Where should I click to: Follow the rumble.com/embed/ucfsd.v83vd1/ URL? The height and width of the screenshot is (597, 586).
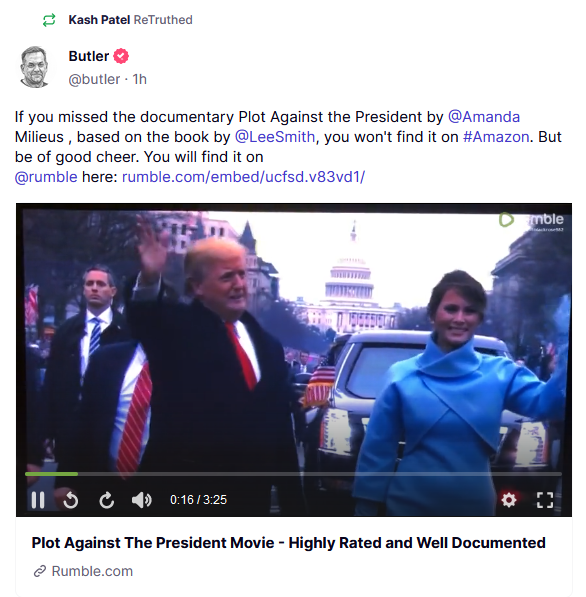243,177
